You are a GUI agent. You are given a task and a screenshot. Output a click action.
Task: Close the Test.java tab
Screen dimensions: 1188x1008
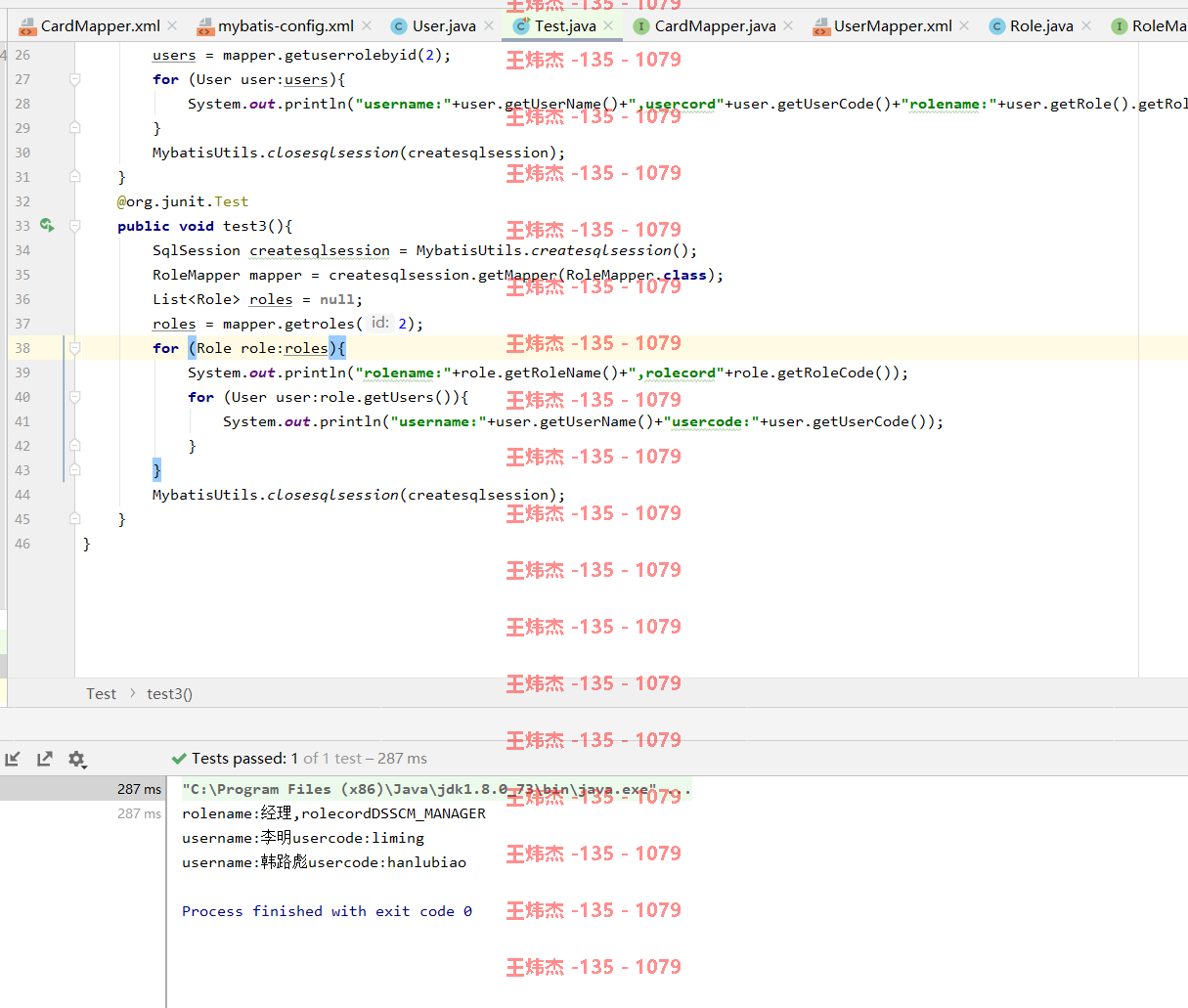tap(608, 25)
